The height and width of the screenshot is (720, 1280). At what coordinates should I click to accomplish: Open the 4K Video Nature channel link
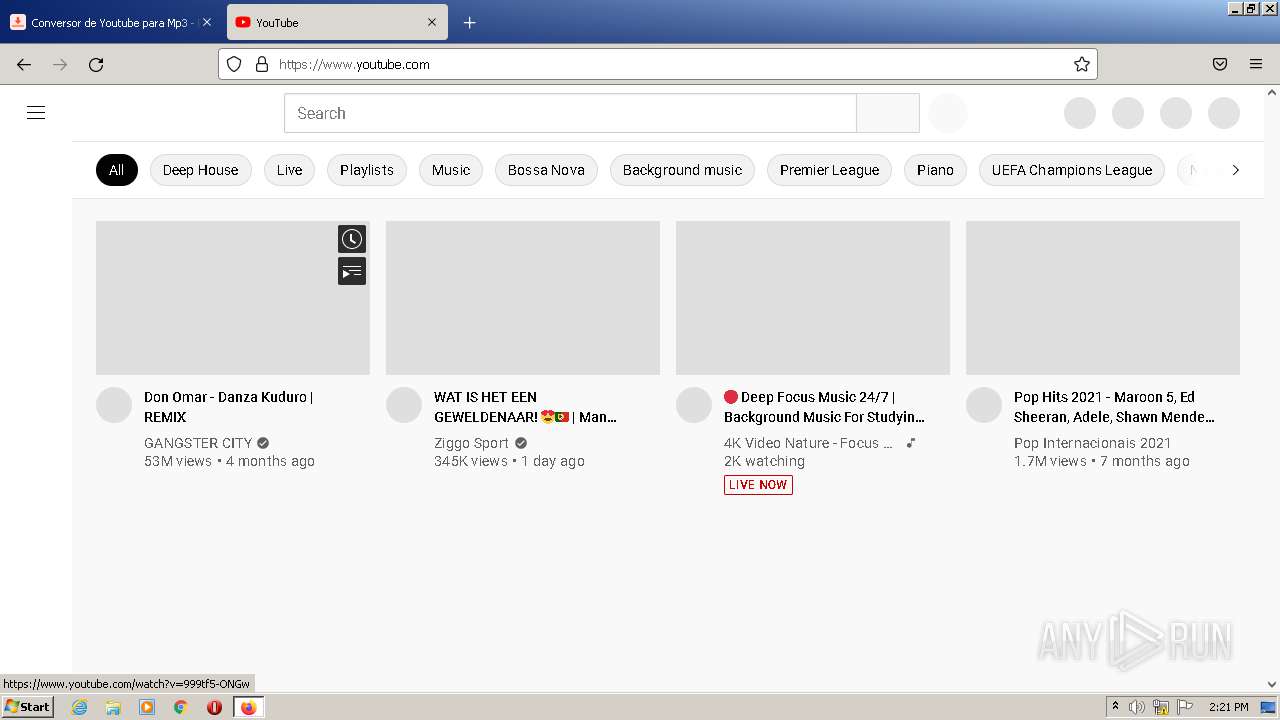(x=808, y=443)
